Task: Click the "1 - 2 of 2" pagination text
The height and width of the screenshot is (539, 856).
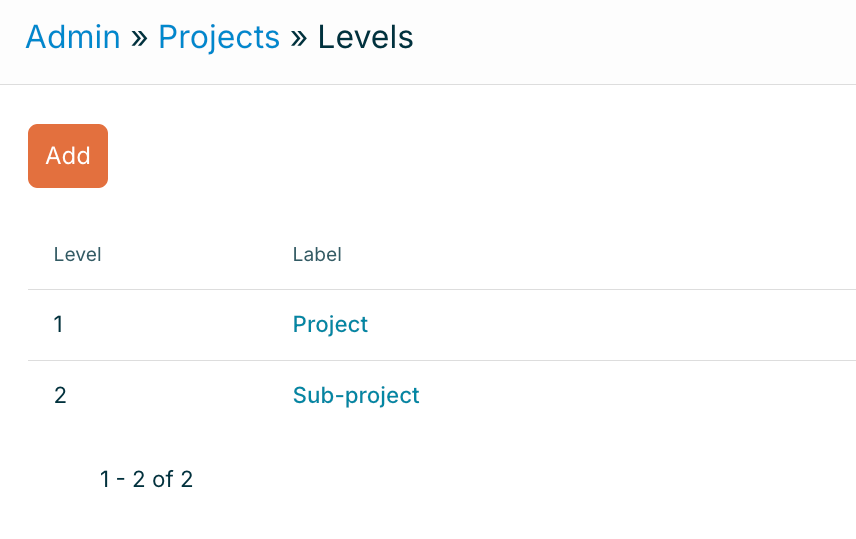Action: click(146, 480)
